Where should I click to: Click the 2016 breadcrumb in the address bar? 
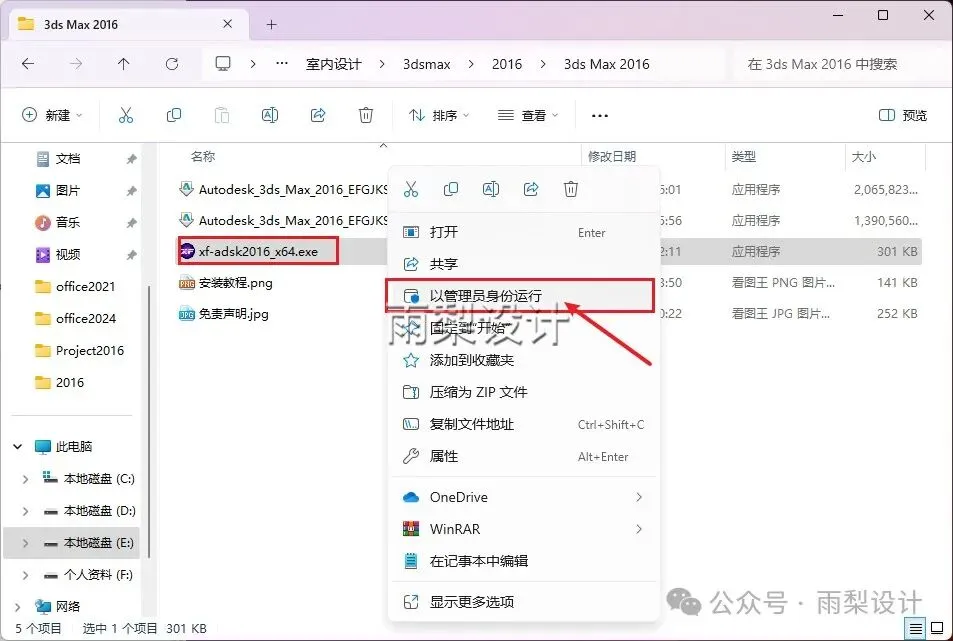pos(507,64)
